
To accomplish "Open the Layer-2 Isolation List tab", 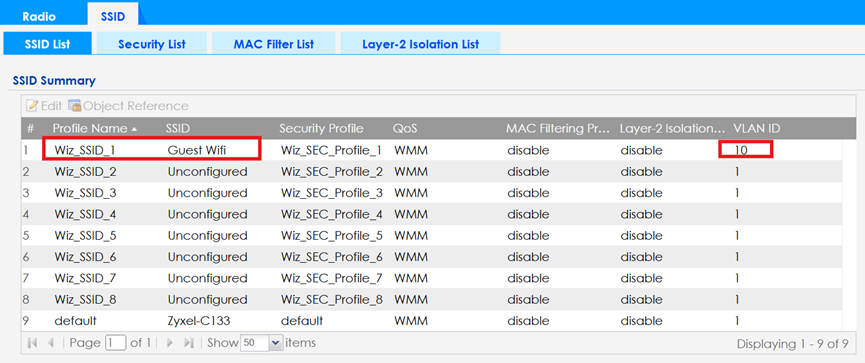I will pyautogui.click(x=420, y=44).
